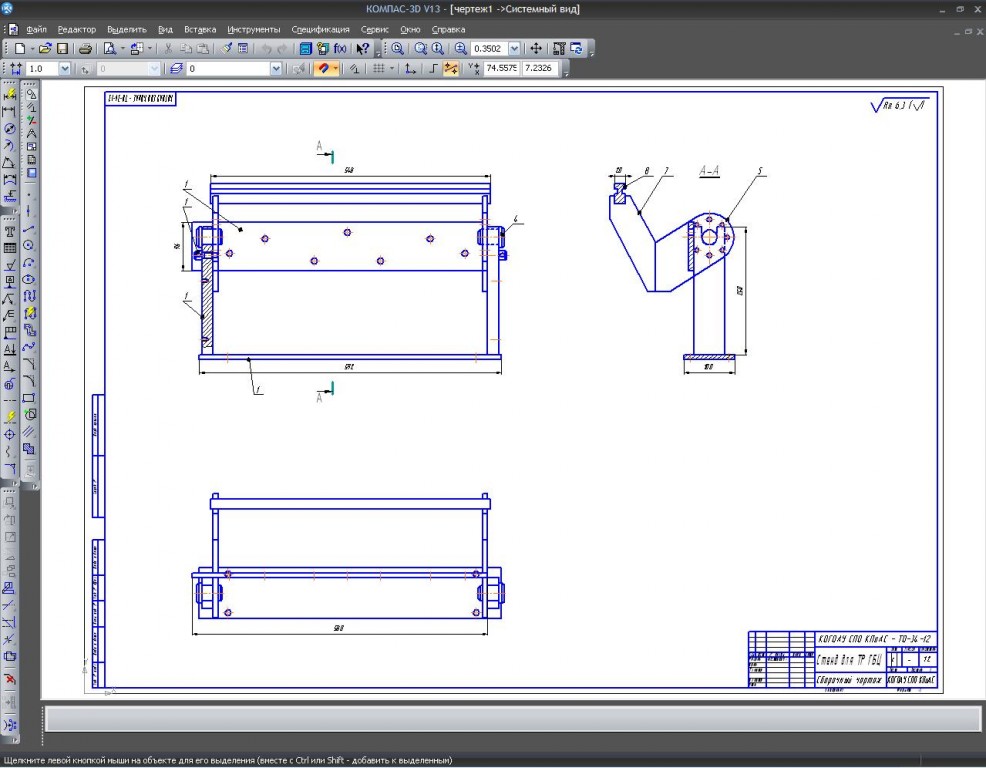Print the drawing with the printer icon
The image size is (986, 768).
tap(86, 48)
